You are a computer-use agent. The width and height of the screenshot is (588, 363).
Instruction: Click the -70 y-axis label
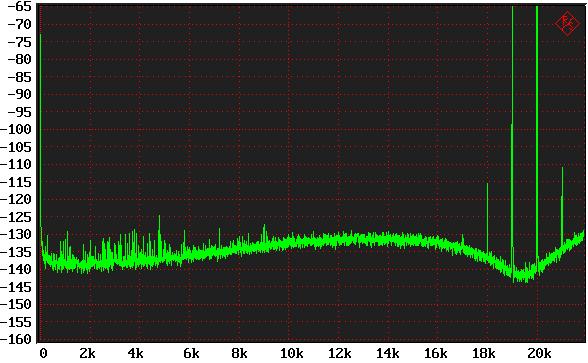[x=20, y=24]
